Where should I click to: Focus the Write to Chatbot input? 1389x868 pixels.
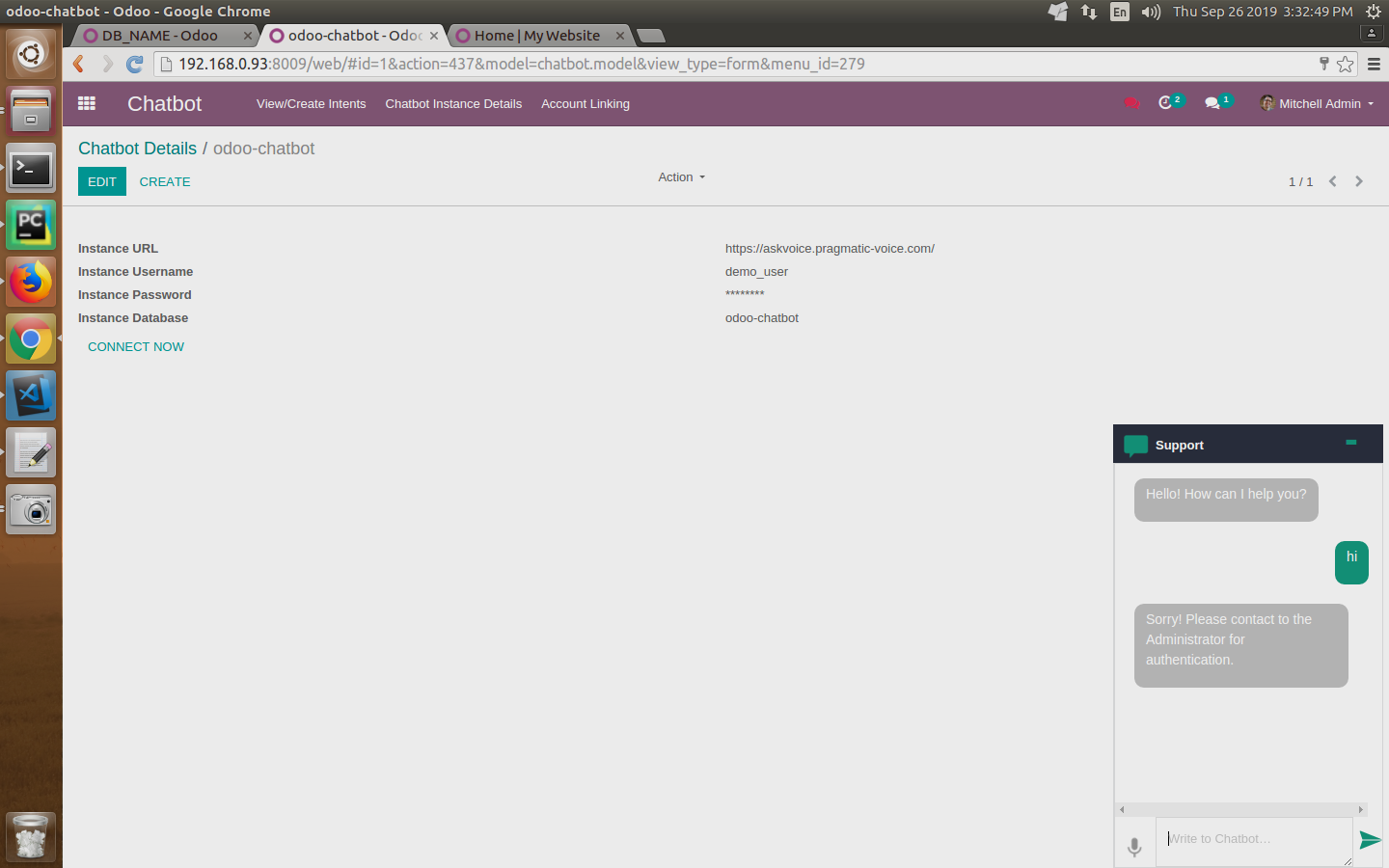pos(1253,839)
